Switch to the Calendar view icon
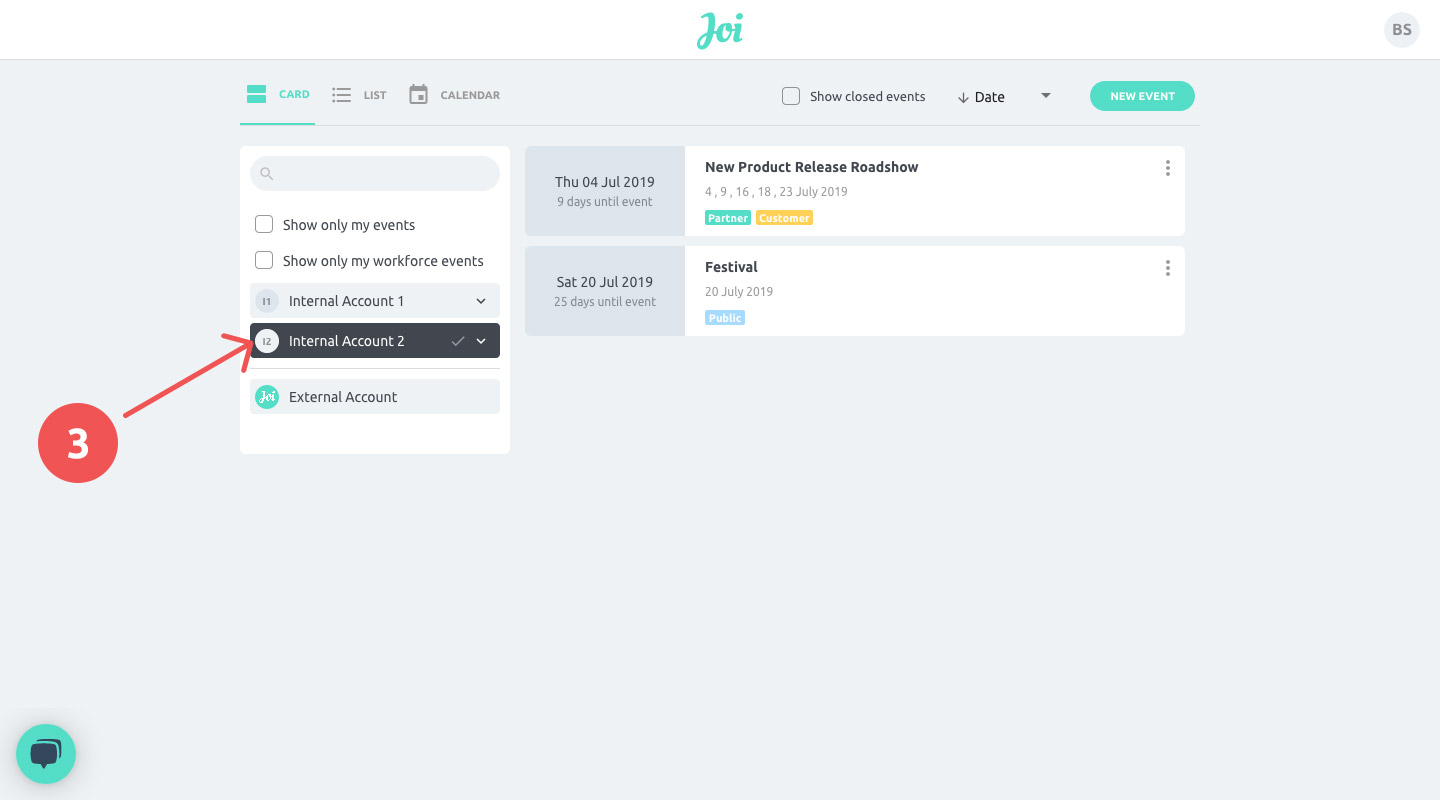Image resolution: width=1440 pixels, height=800 pixels. pyautogui.click(x=418, y=94)
